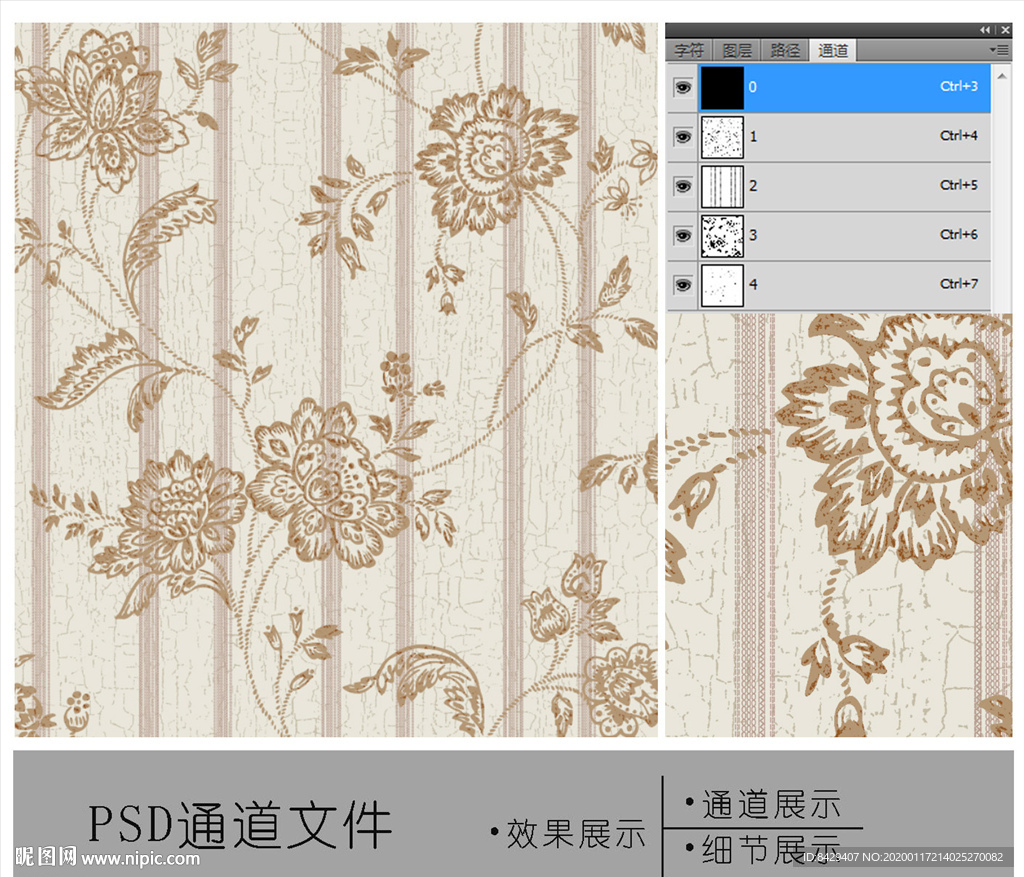
Task: Open the channels panel flyout menu
Action: pyautogui.click(x=1000, y=50)
